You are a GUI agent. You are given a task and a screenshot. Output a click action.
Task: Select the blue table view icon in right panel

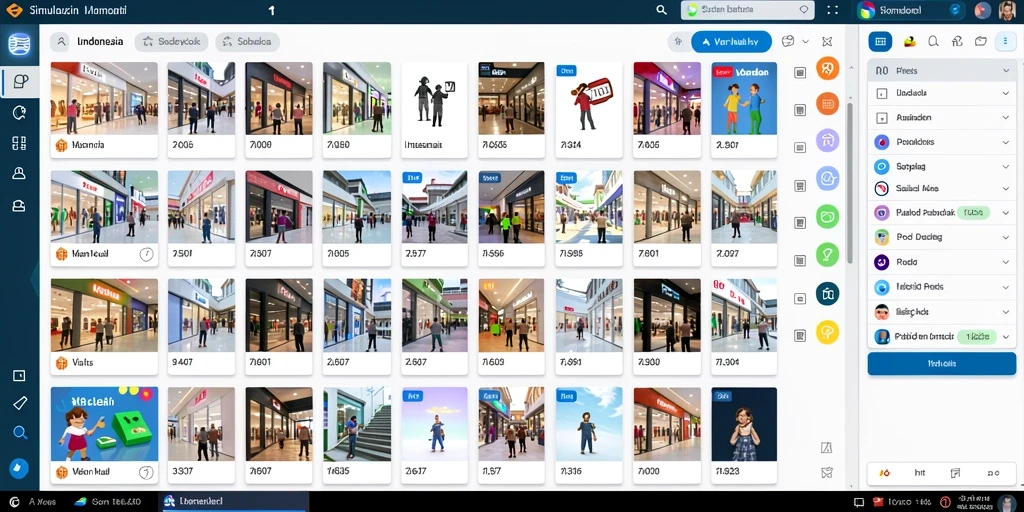pos(880,42)
